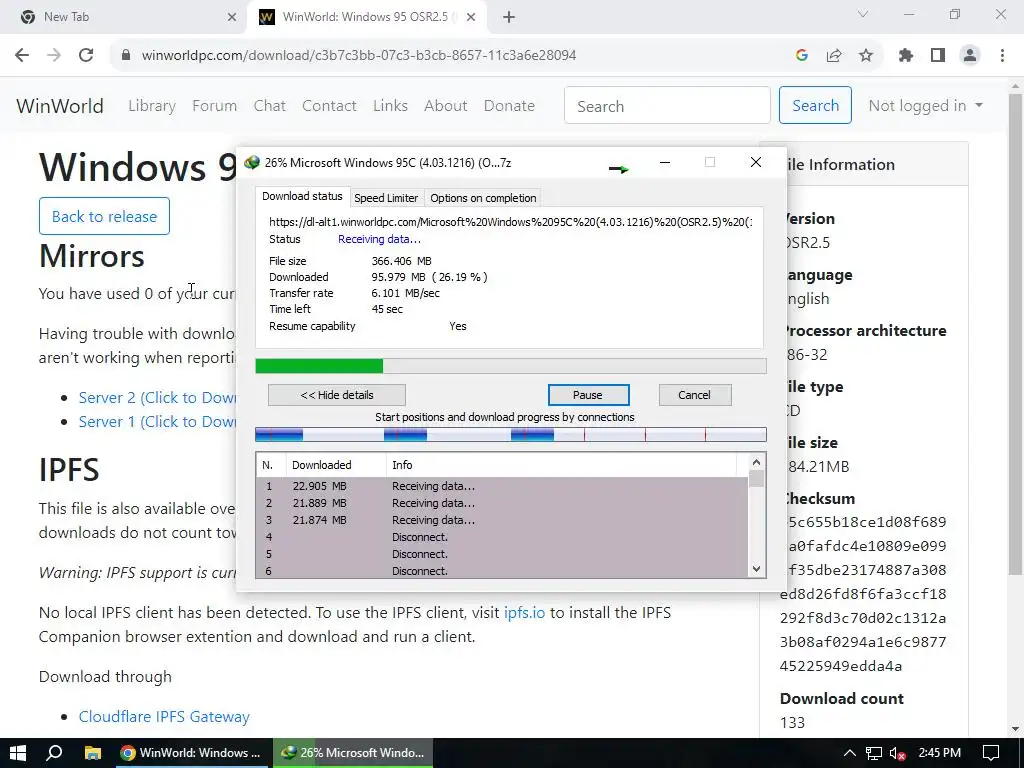Viewport: 1024px width, 768px height.
Task: Click the padlock site info icon
Action: tap(126, 56)
